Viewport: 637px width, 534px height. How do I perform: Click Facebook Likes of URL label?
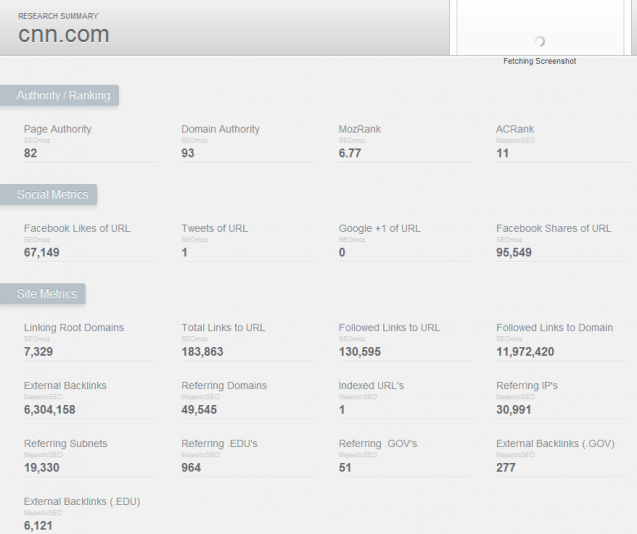77,228
